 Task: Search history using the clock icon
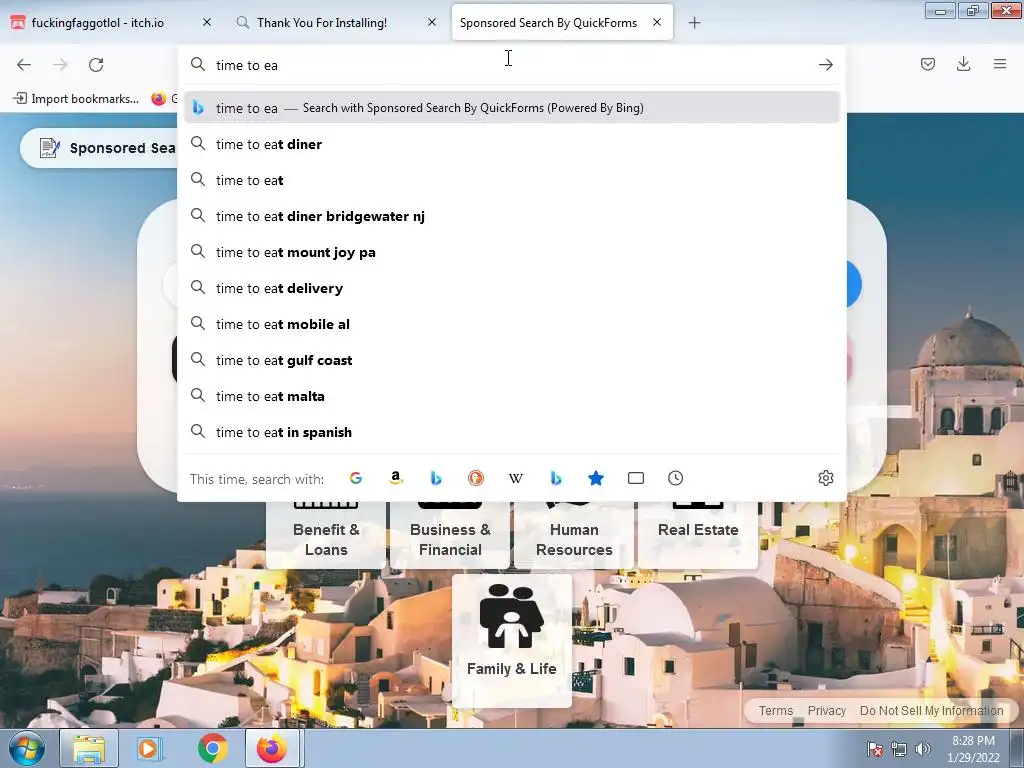click(675, 478)
